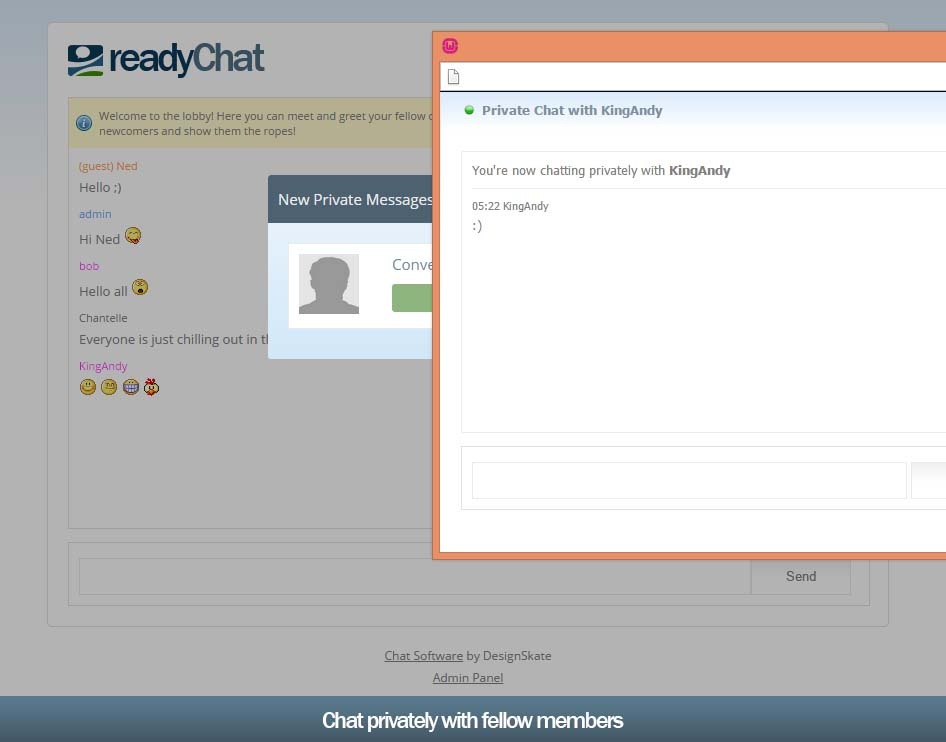Click the bold KingAndy name in chatting notice

click(700, 171)
